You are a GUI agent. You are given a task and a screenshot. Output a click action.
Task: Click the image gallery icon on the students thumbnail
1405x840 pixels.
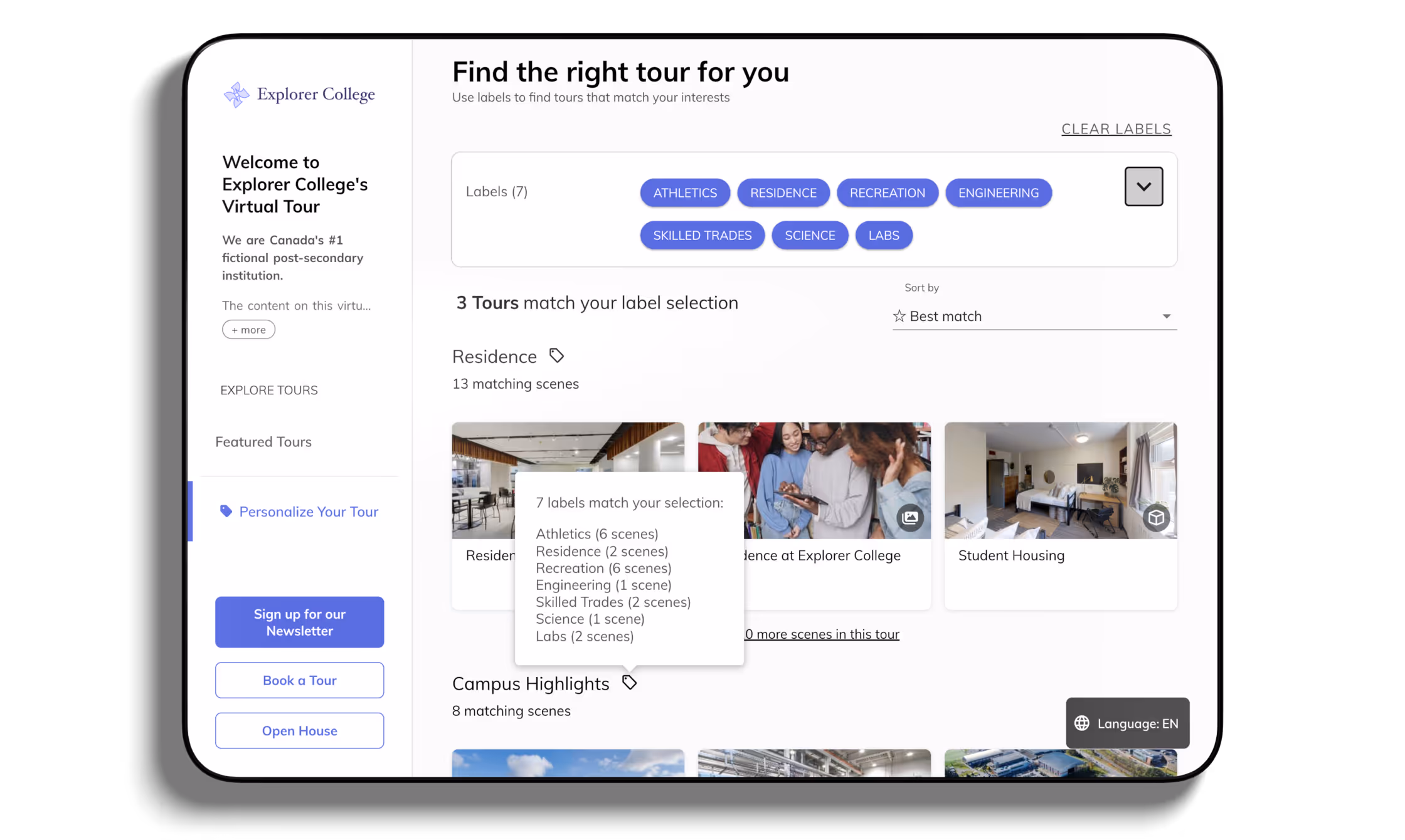tap(910, 518)
